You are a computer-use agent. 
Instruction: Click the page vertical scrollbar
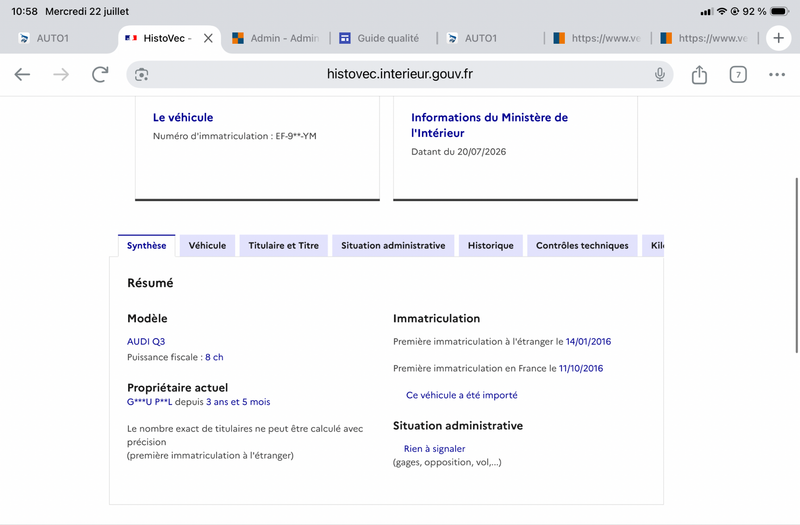(x=796, y=265)
